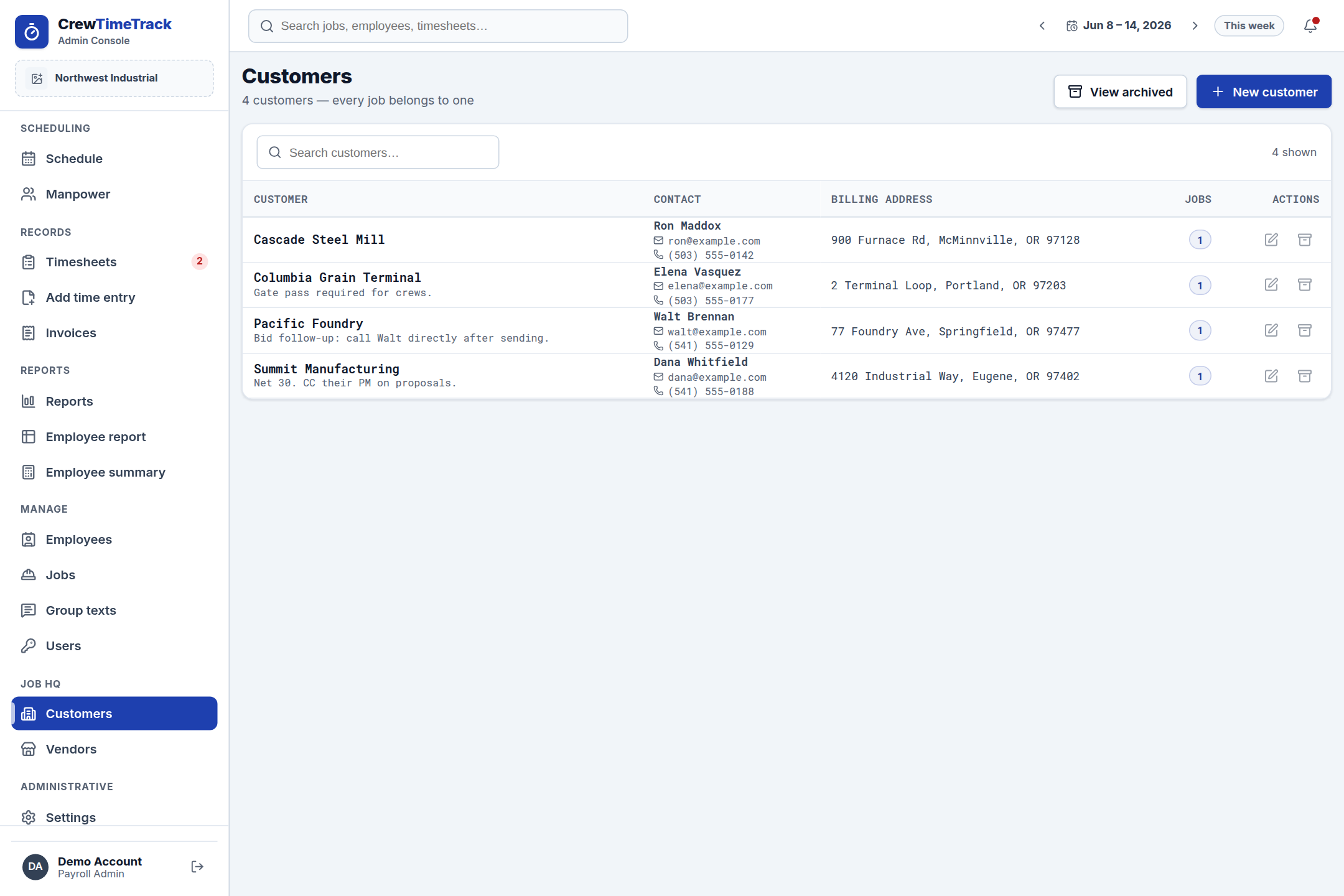Click the log out icon
Viewport: 1344px width, 896px height.
point(197,867)
